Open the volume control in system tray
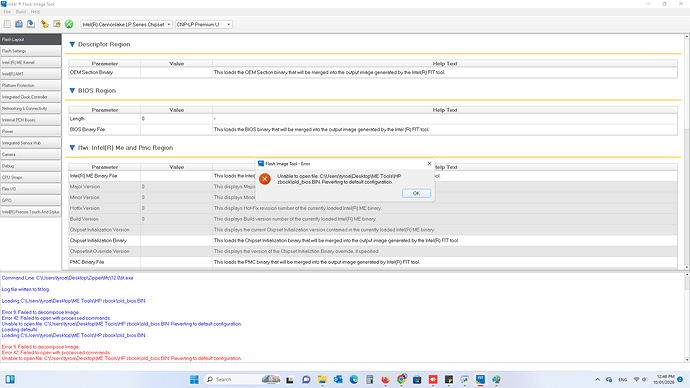Image resolution: width=690 pixels, height=388 pixels. coord(644,379)
